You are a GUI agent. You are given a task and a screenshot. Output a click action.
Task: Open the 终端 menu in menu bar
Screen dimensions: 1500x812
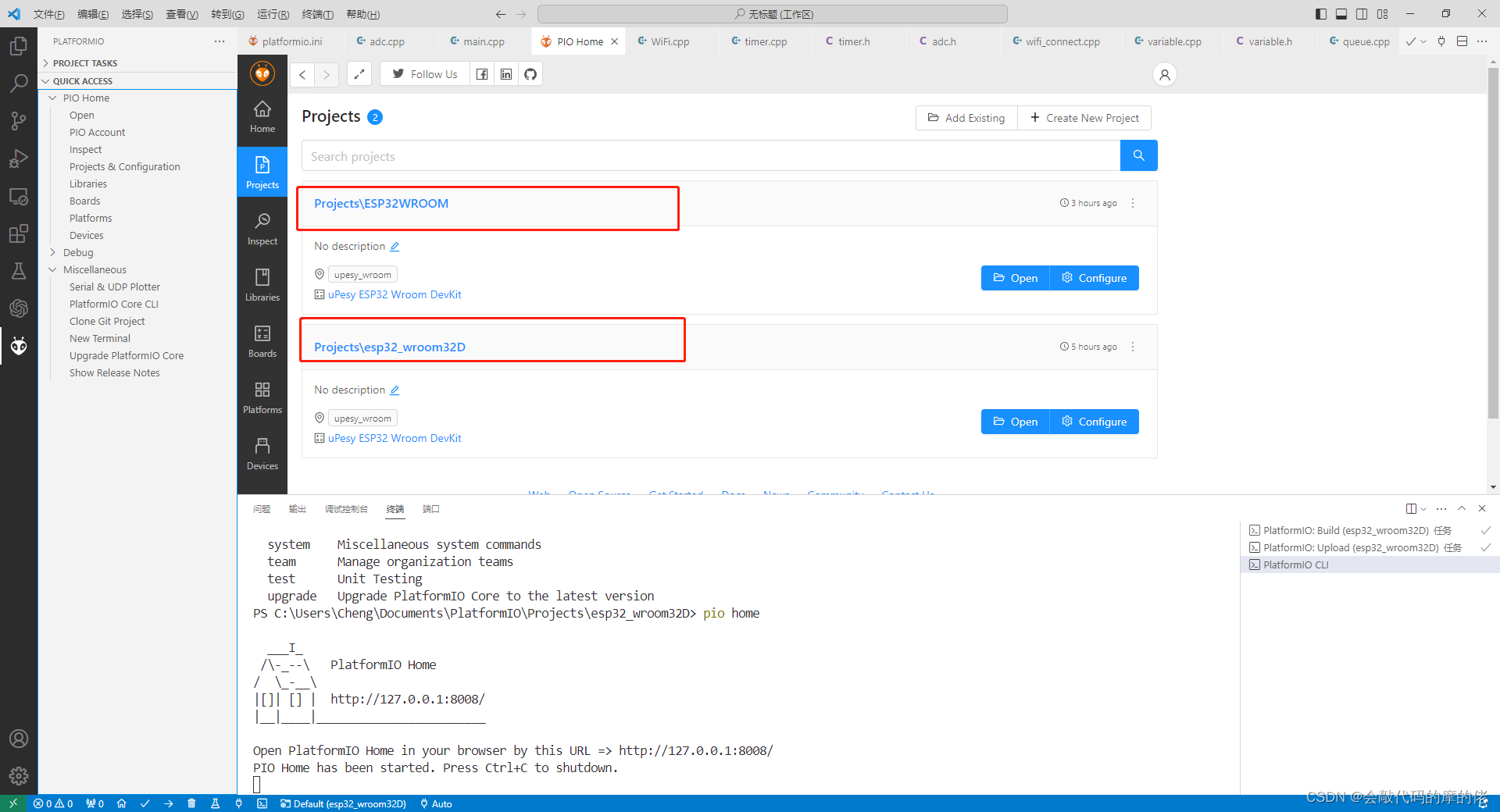(317, 14)
